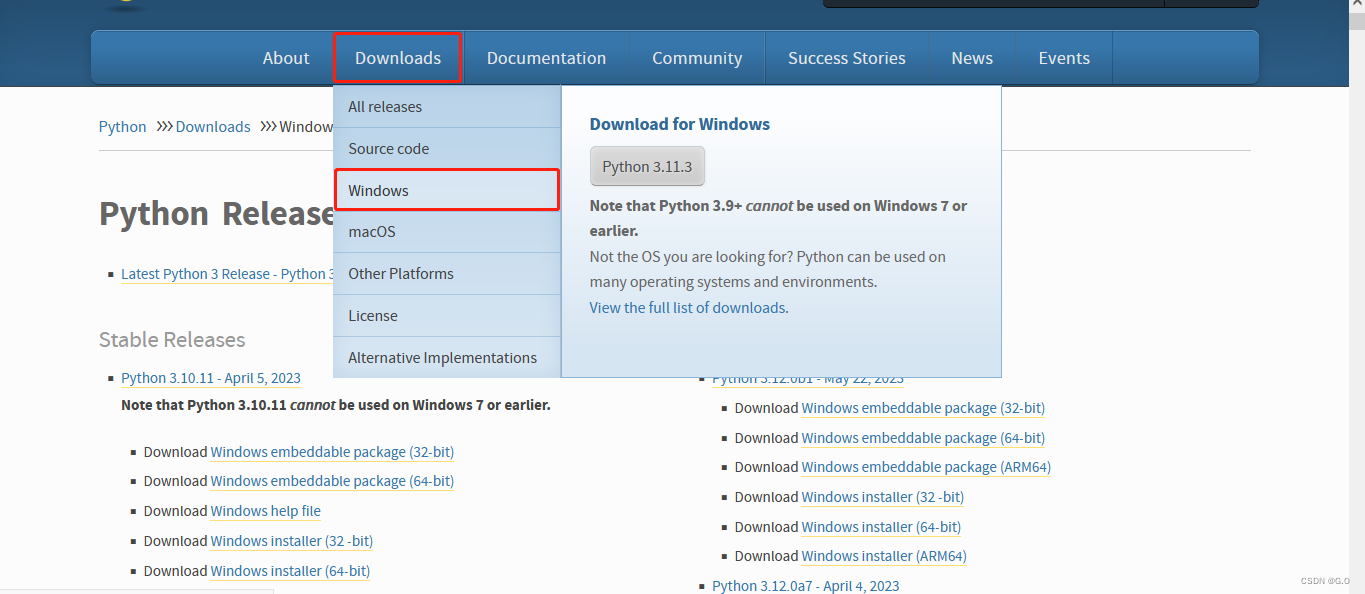Choose Windows in the Downloads dropdown
Viewport: 1365px width, 594px height.
click(x=447, y=190)
